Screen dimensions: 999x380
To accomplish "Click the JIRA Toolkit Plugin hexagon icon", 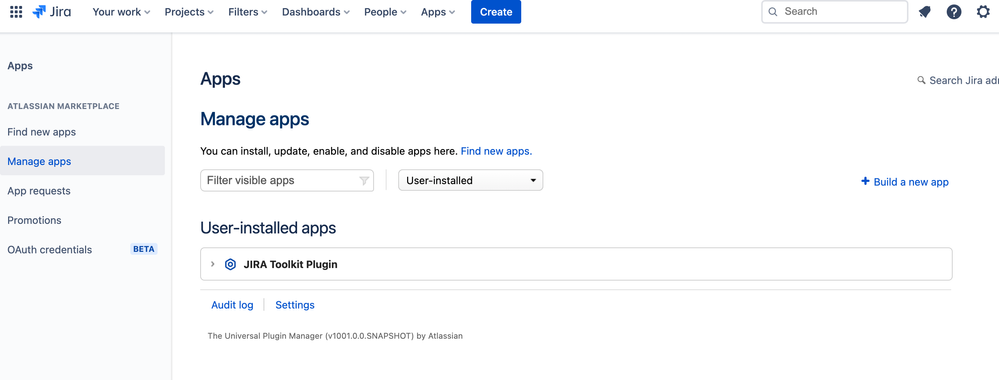I will coord(231,264).
